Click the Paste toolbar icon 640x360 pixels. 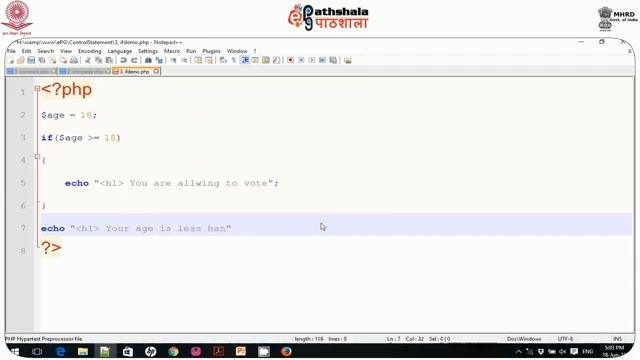point(109,60)
